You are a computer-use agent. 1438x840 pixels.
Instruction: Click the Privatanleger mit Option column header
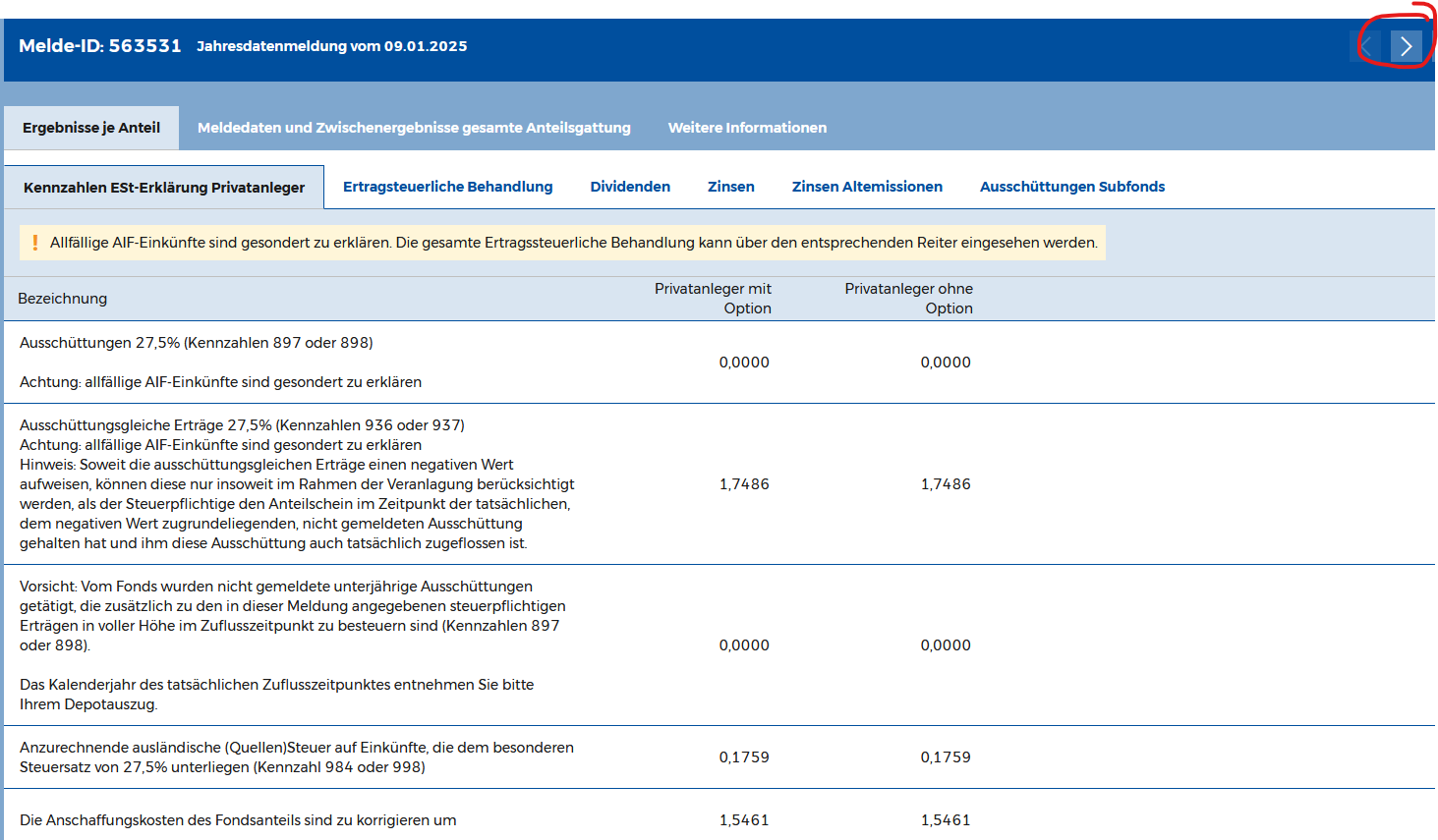714,299
